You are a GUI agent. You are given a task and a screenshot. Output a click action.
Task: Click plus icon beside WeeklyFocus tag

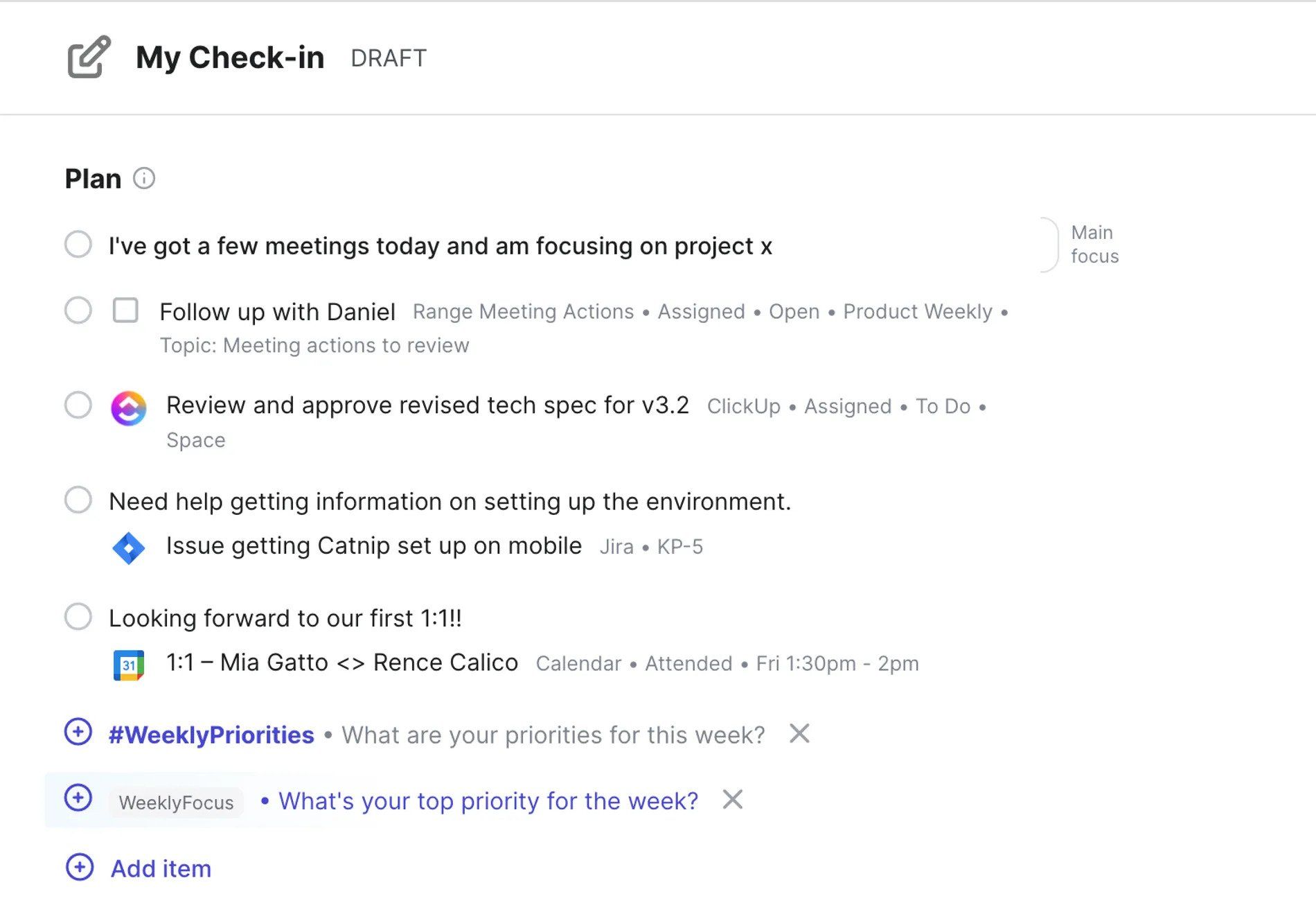(x=78, y=798)
